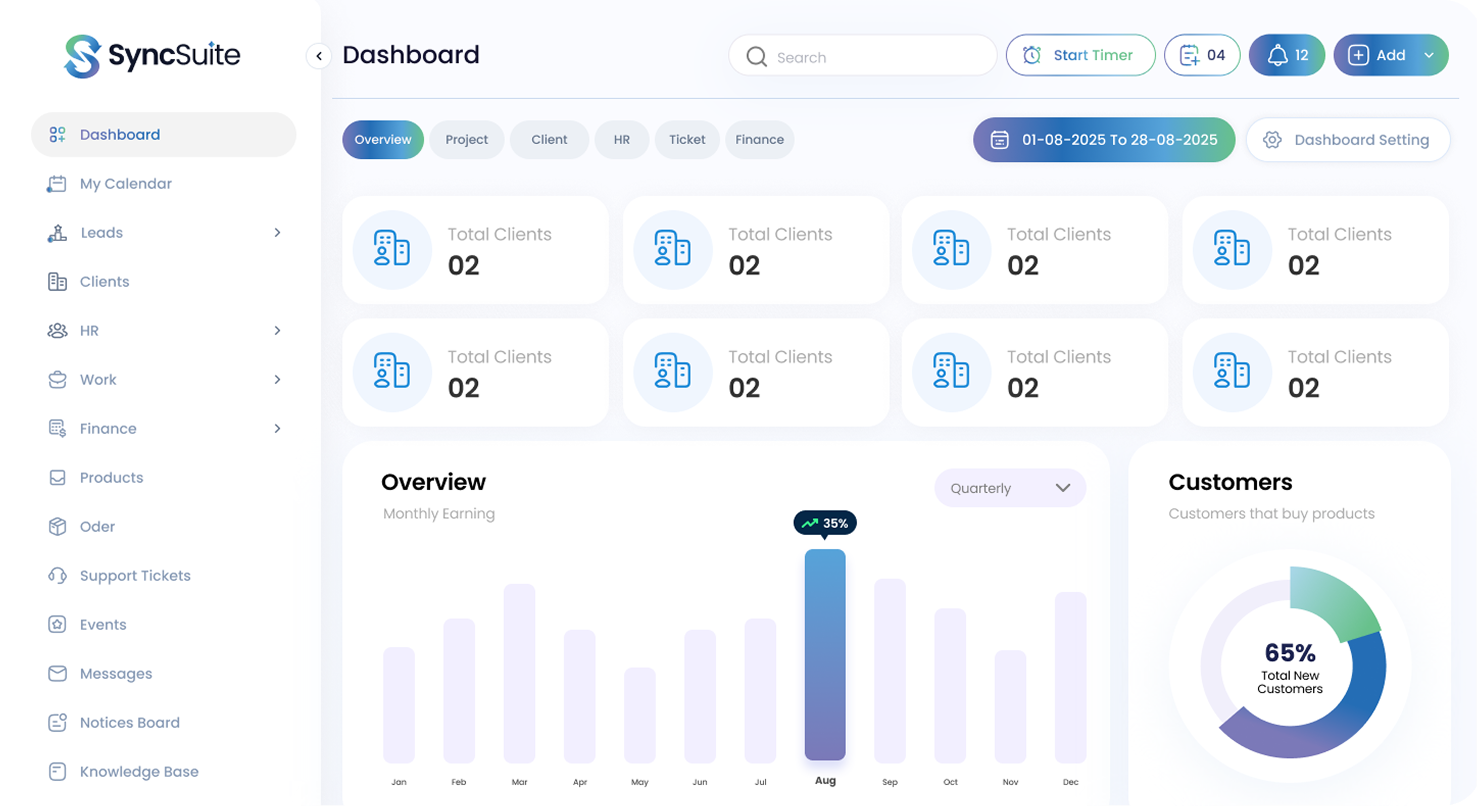Open the Add button dropdown arrow

pos(1429,56)
